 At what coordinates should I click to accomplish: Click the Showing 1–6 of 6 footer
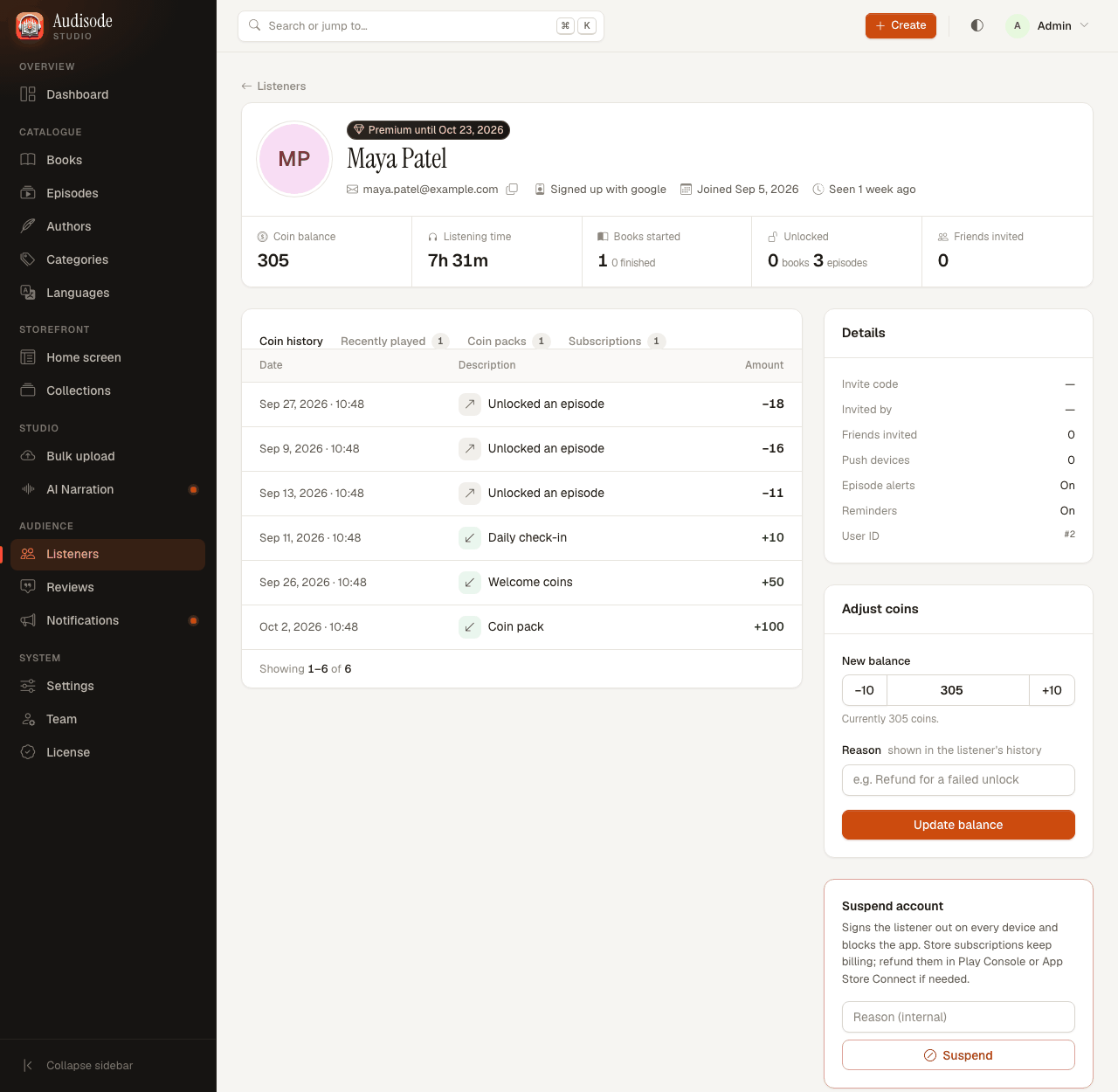coord(306,668)
